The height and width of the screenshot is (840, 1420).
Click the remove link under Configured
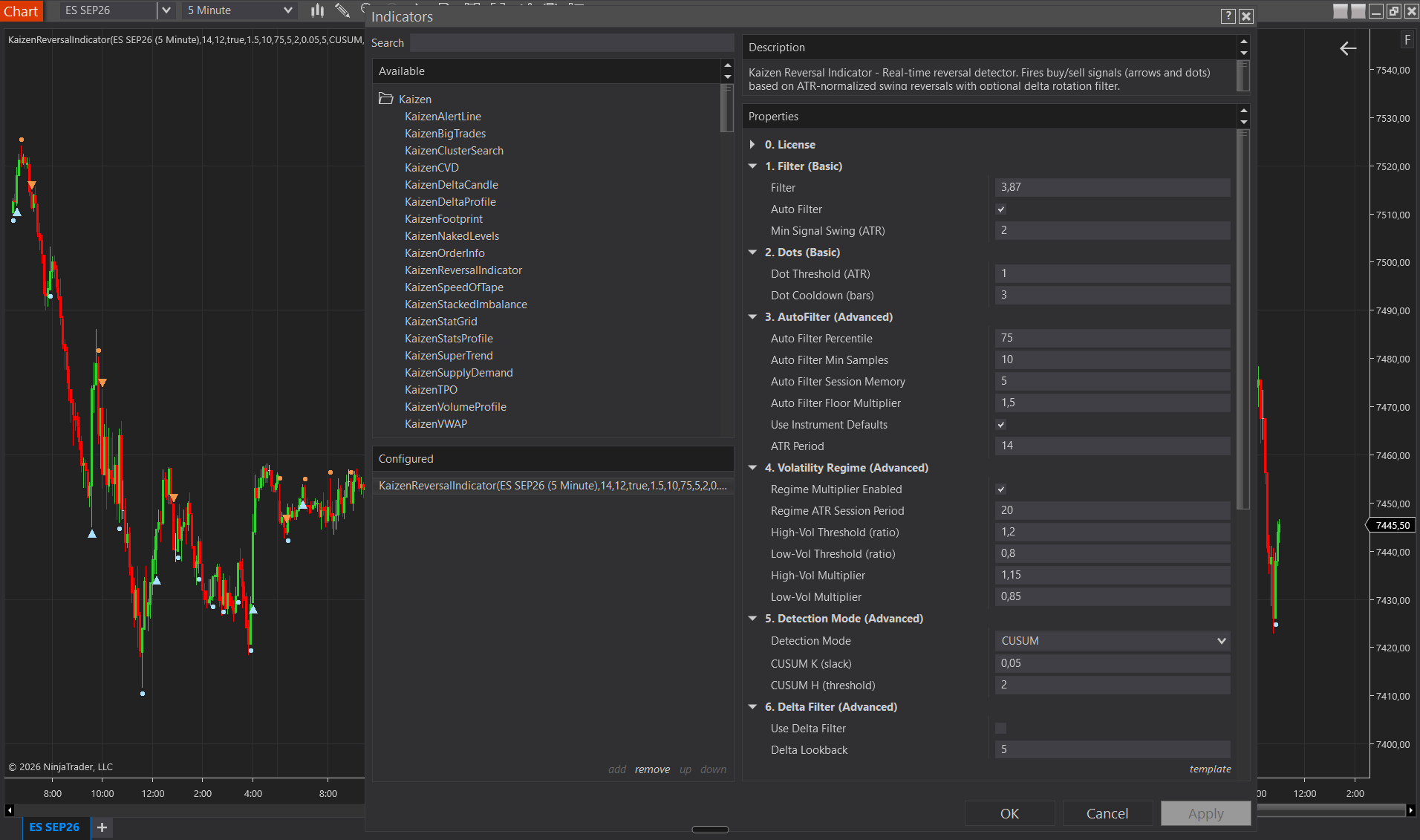[x=652, y=769]
